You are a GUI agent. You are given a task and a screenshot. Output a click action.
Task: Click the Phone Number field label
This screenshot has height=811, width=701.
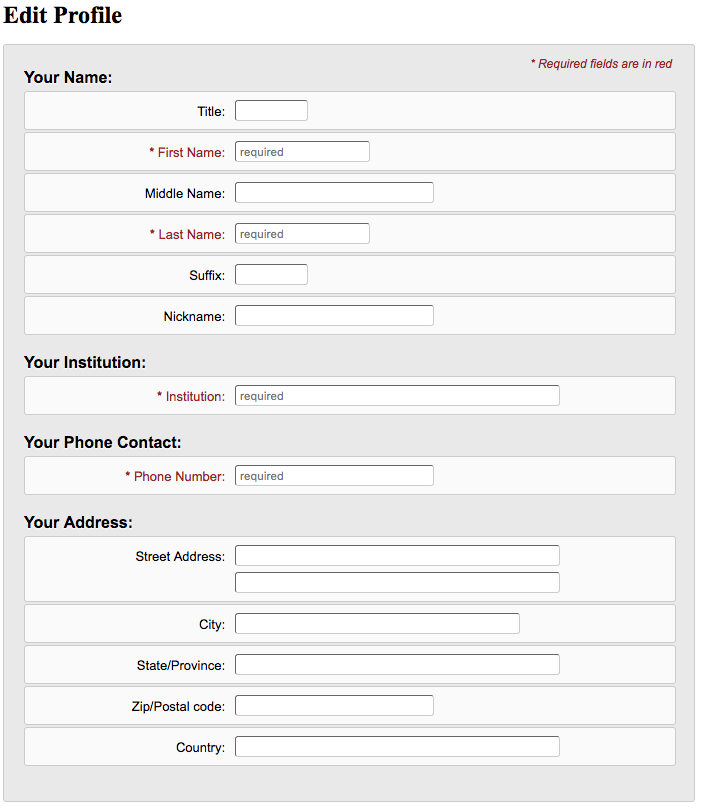[178, 477]
